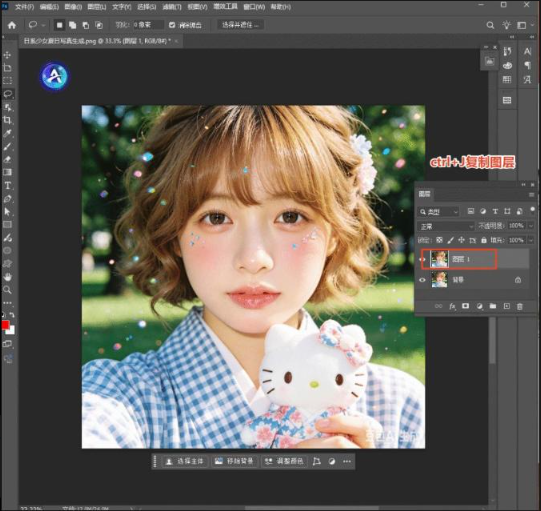Add layer style via fx icon
This screenshot has width=541, height=511.
click(x=452, y=306)
